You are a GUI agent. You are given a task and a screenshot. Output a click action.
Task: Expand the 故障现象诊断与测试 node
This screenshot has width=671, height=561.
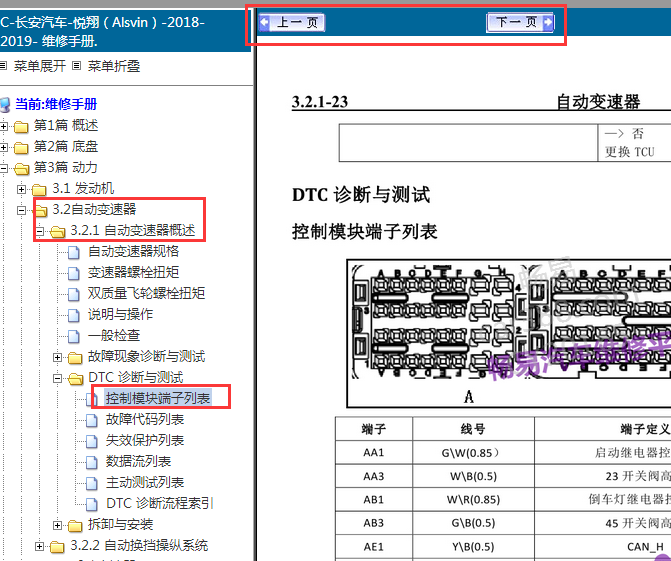point(57,357)
